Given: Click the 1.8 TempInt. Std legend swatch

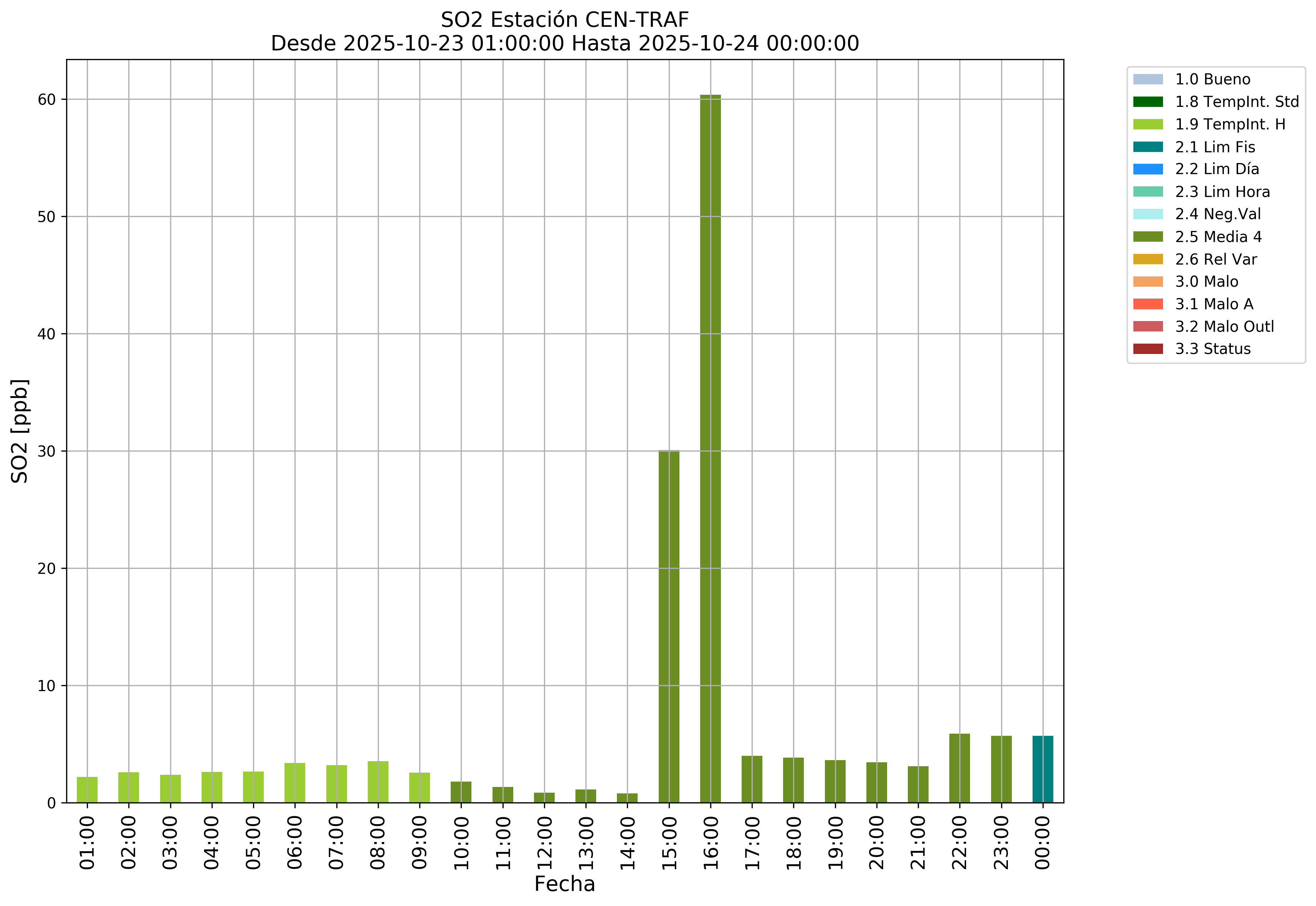Looking at the screenshot, I should pos(1147,102).
